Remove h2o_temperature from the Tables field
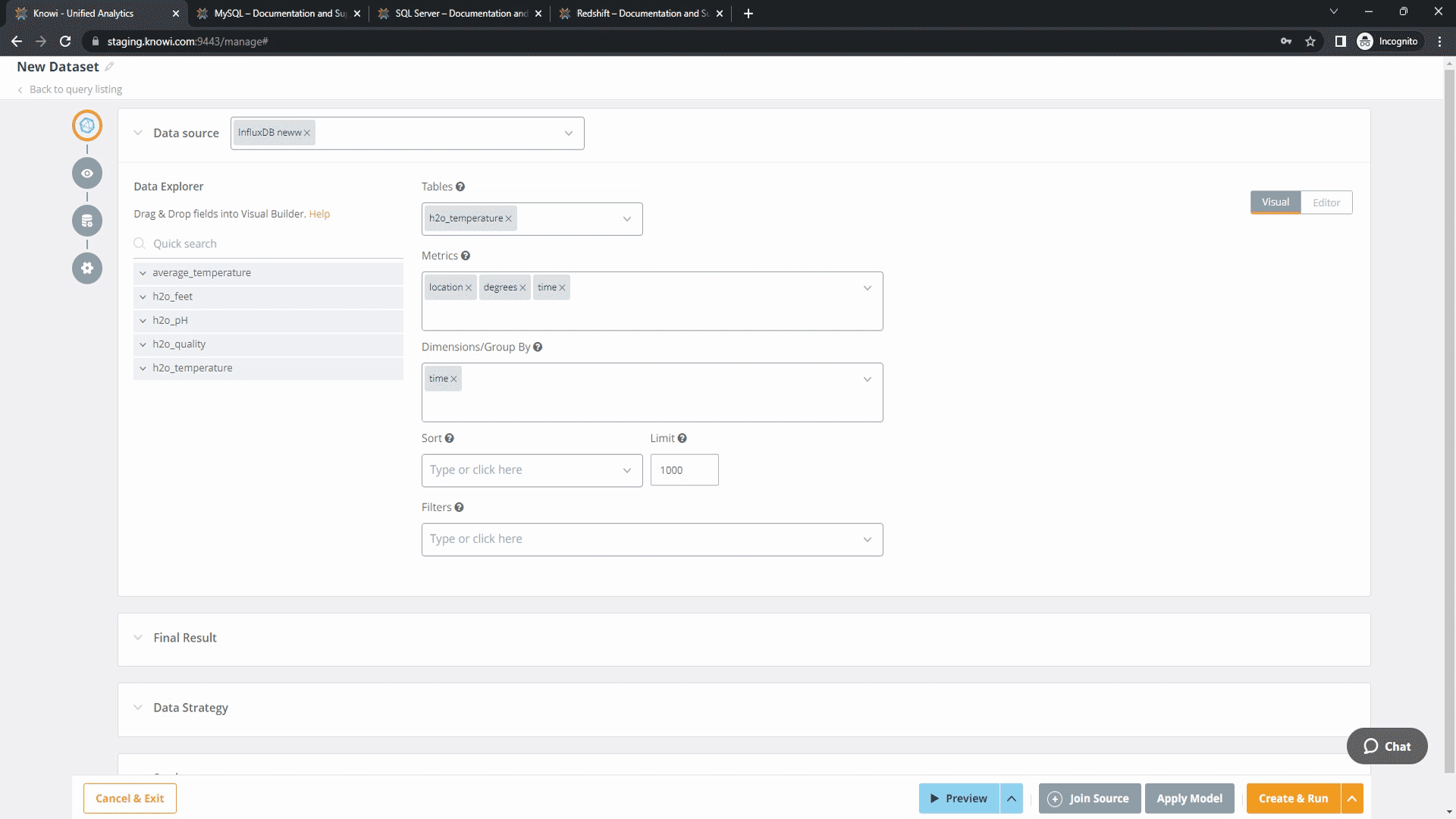The height and width of the screenshot is (819, 1456). coord(509,219)
